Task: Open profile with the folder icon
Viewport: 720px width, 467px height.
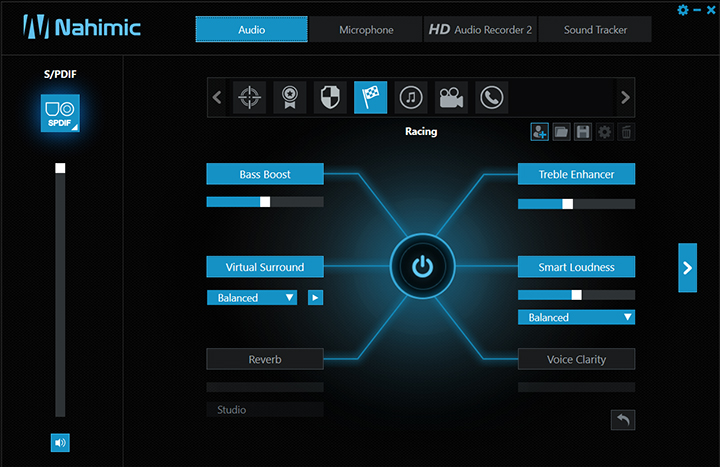Action: tap(561, 132)
